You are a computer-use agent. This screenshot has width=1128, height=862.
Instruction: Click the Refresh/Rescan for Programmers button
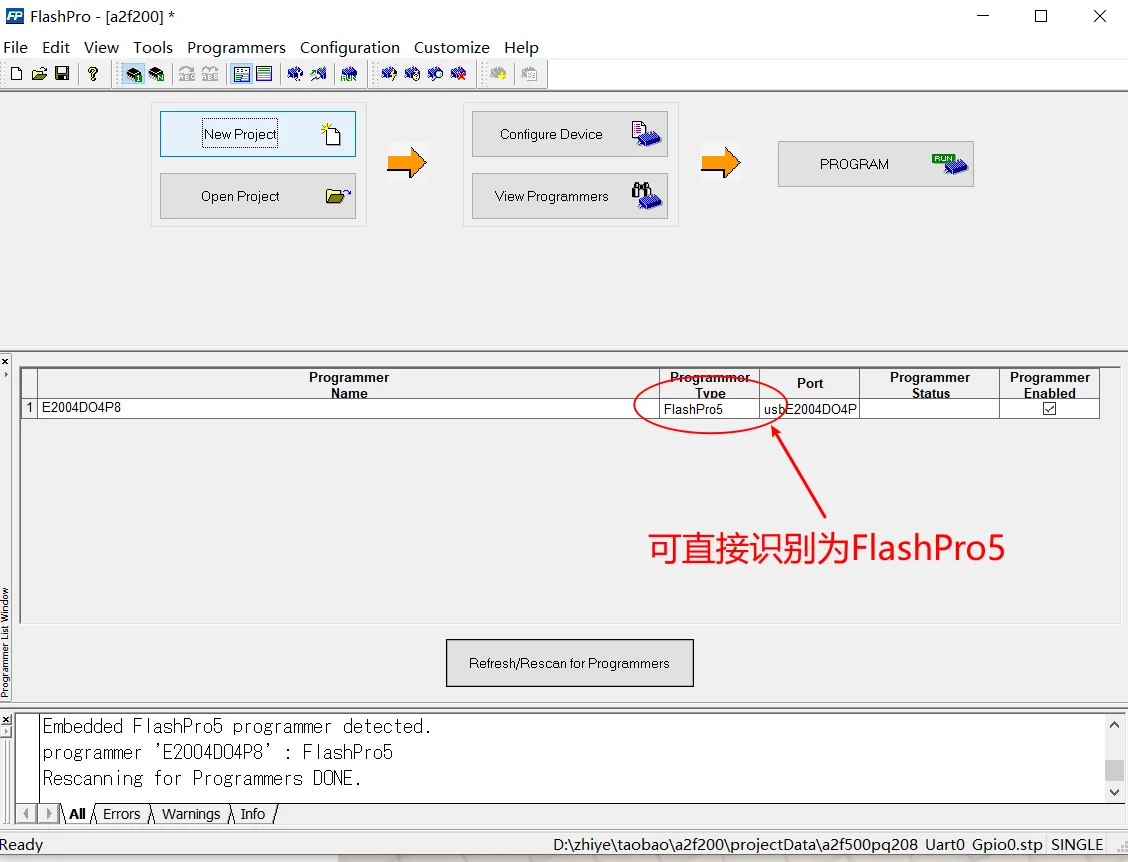tap(569, 662)
